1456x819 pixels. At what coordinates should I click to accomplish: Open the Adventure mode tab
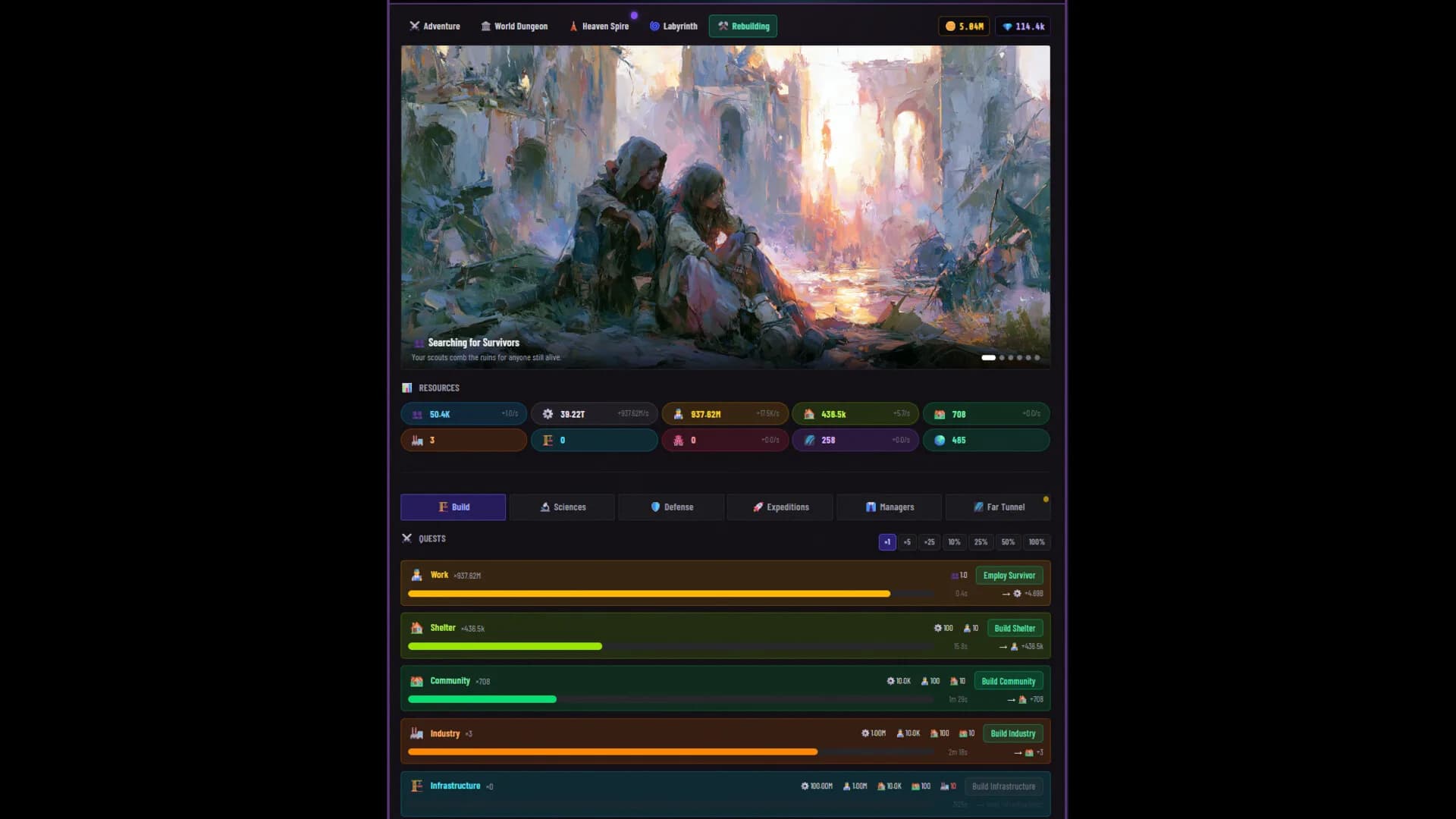(x=435, y=26)
